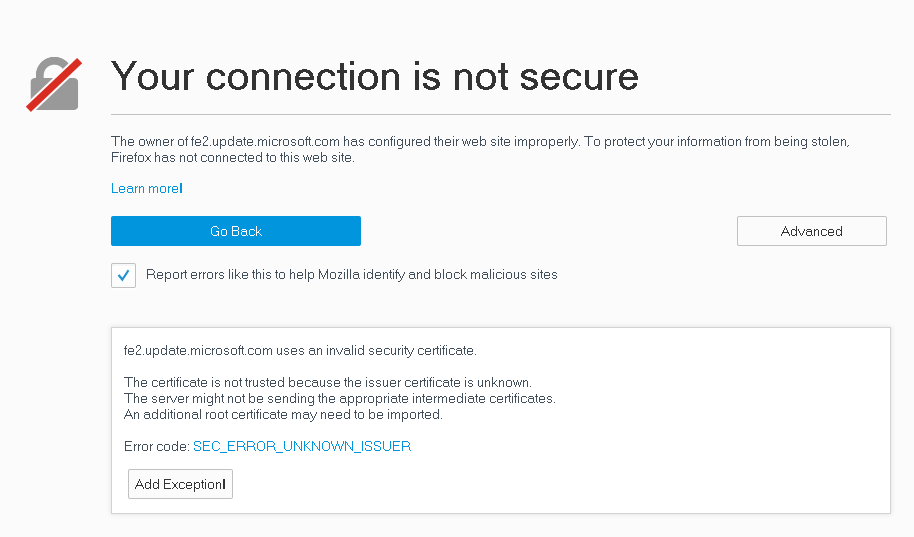
Task: Click 'Firefox has not connected to this web site'
Action: pos(233,157)
